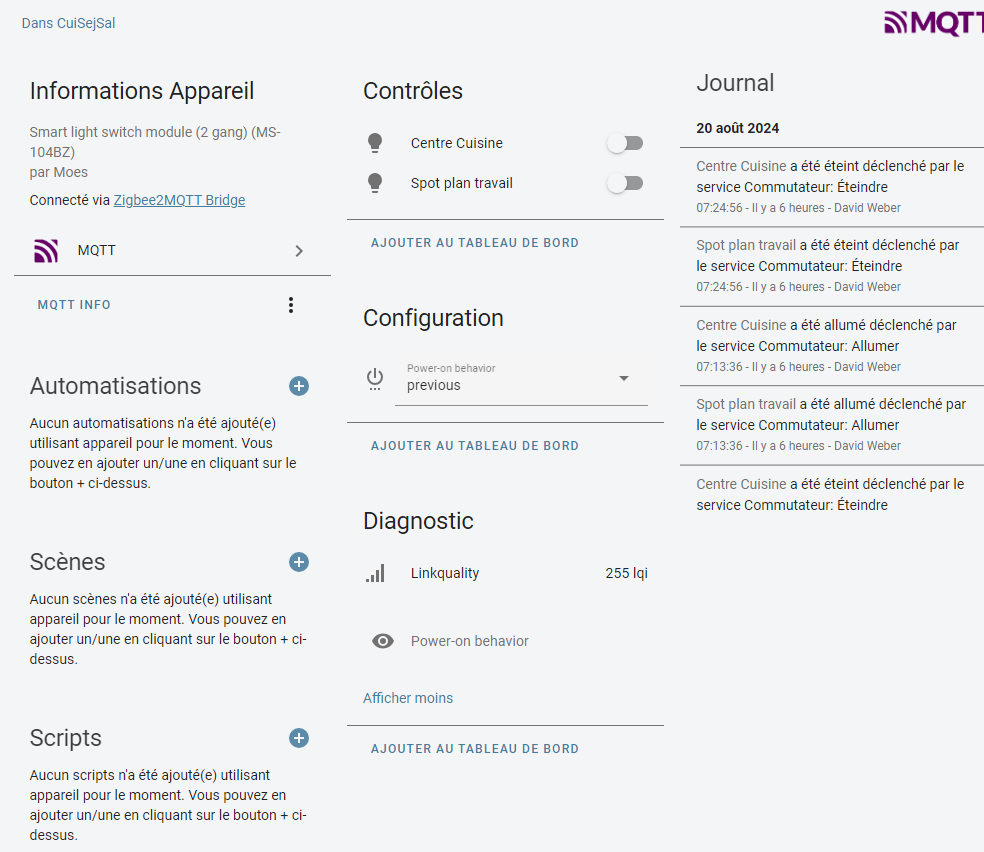Click the Spot plan travail bulb icon
The width and height of the screenshot is (984, 852).
coord(375,183)
